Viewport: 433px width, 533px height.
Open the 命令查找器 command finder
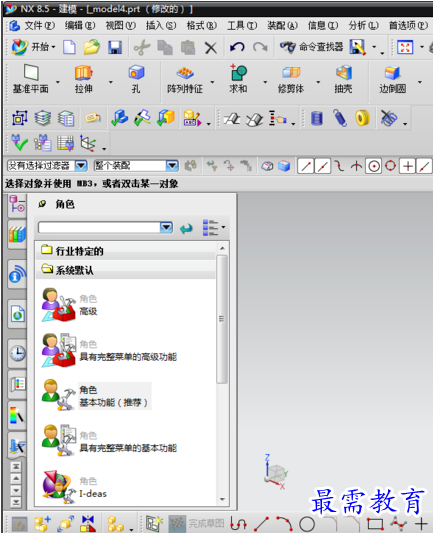coord(311,47)
